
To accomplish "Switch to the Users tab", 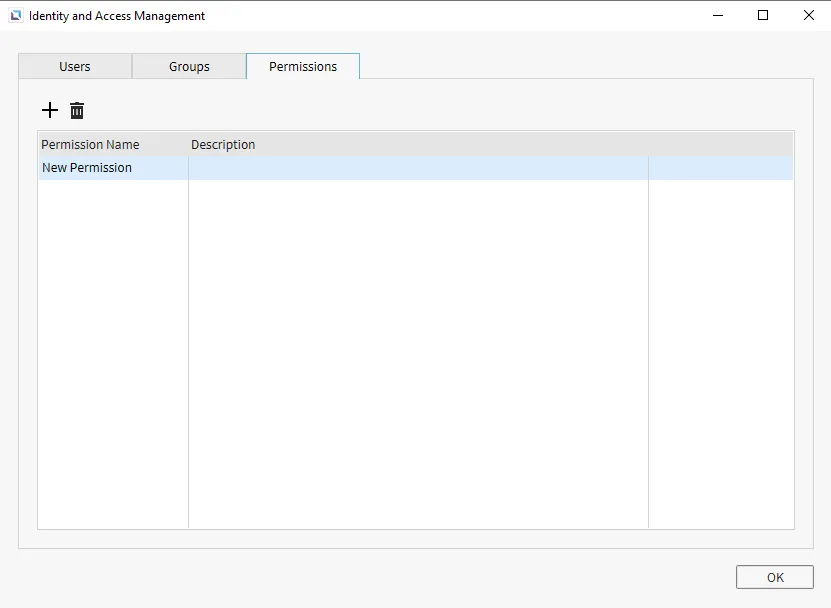I will pyautogui.click(x=75, y=67).
